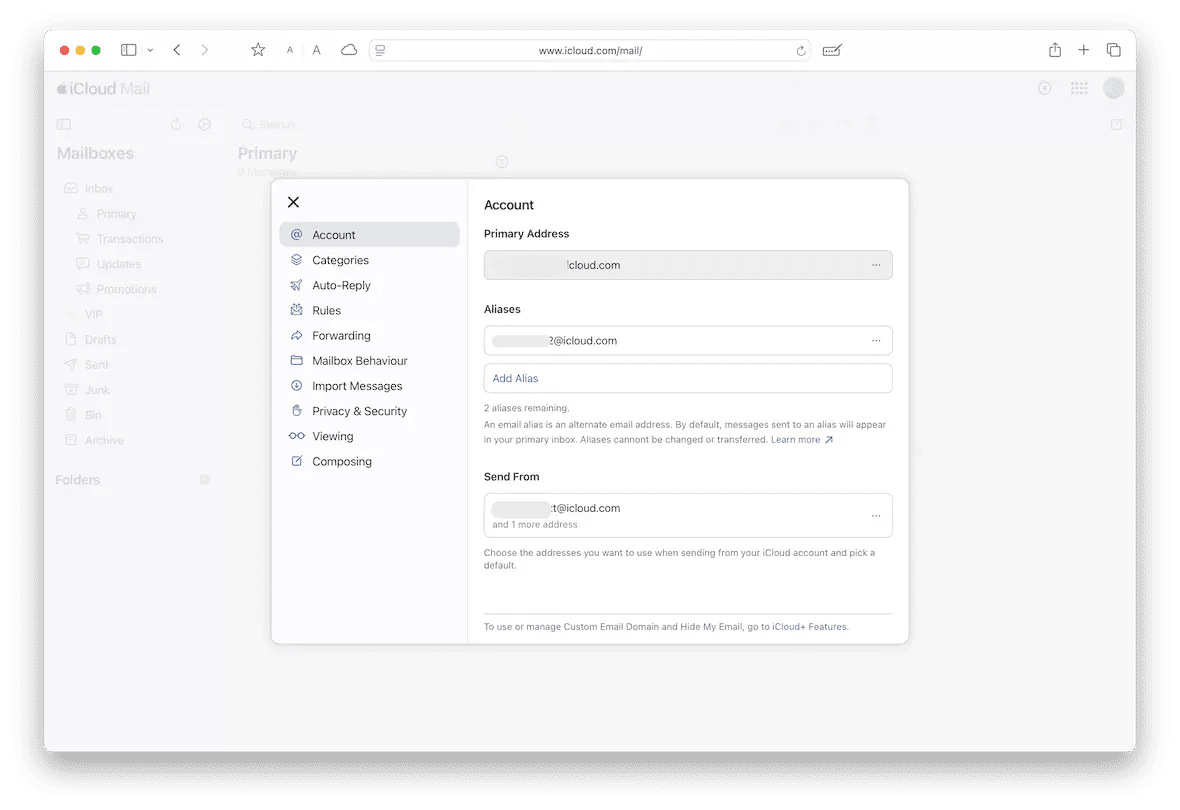Viewport: 1180px width, 810px height.
Task: Click the iCloud Mail logo title
Action: [104, 89]
